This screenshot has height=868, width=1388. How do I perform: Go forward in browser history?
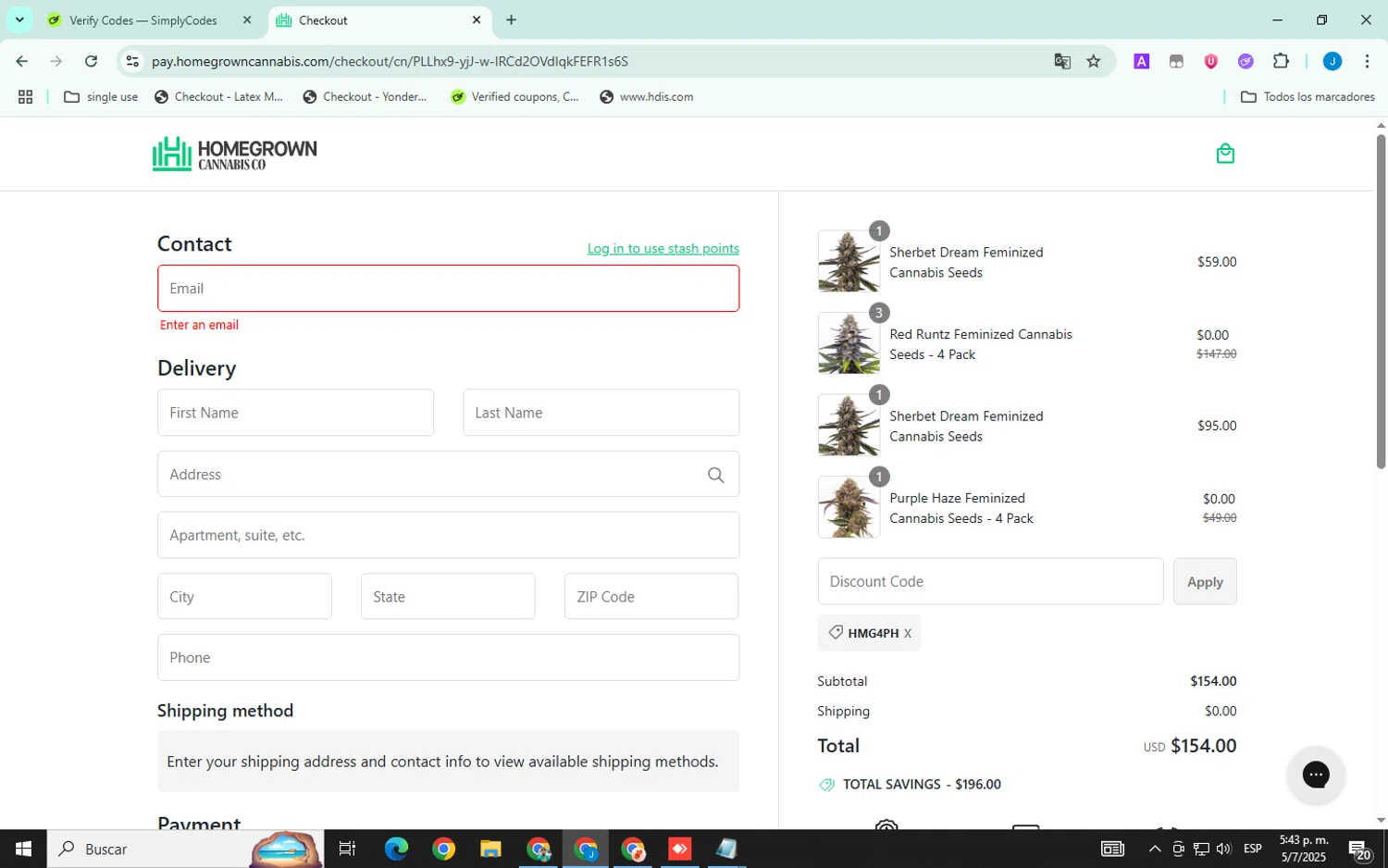coord(56,61)
